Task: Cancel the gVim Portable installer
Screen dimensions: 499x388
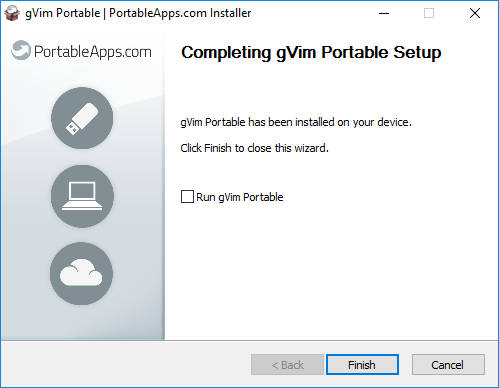Action: pos(448,365)
